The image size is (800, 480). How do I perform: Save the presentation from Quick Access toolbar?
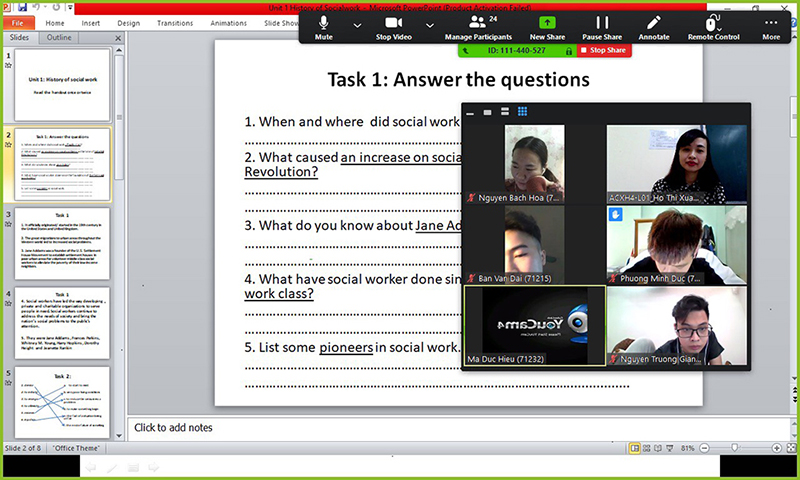[23, 7]
